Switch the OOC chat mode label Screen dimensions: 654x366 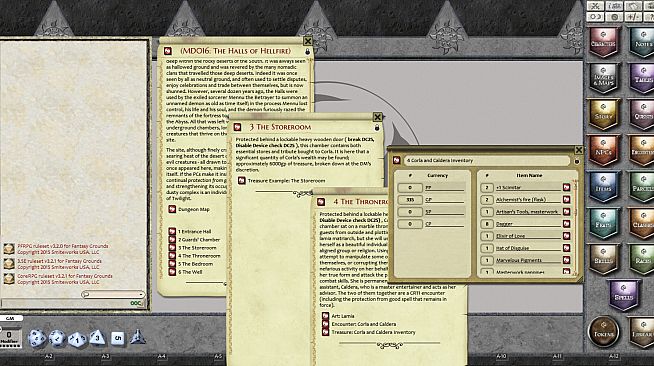(136, 303)
